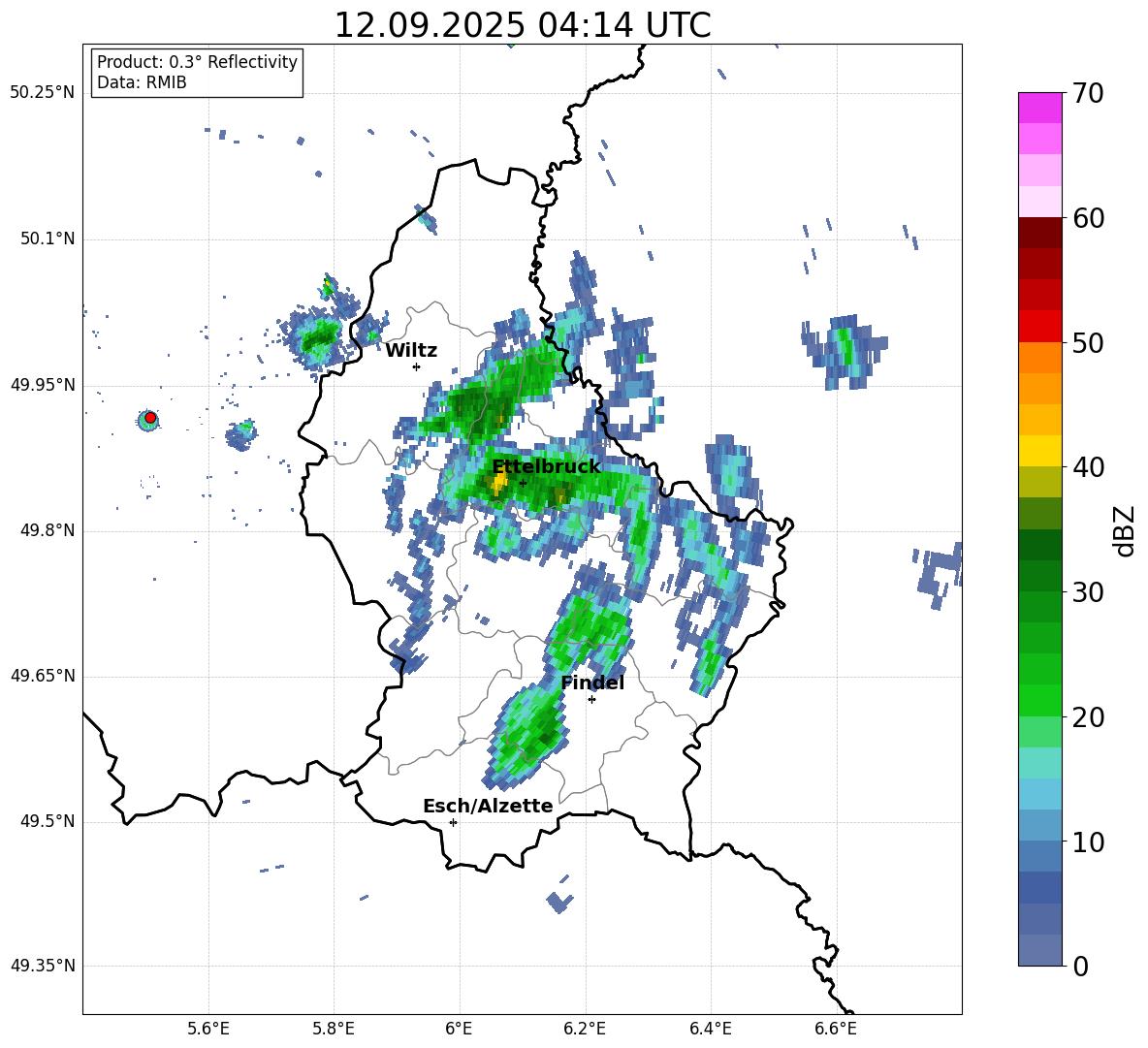Click the 30 tick on the colorbar
The width and height of the screenshot is (1148, 1048).
pos(1088,592)
